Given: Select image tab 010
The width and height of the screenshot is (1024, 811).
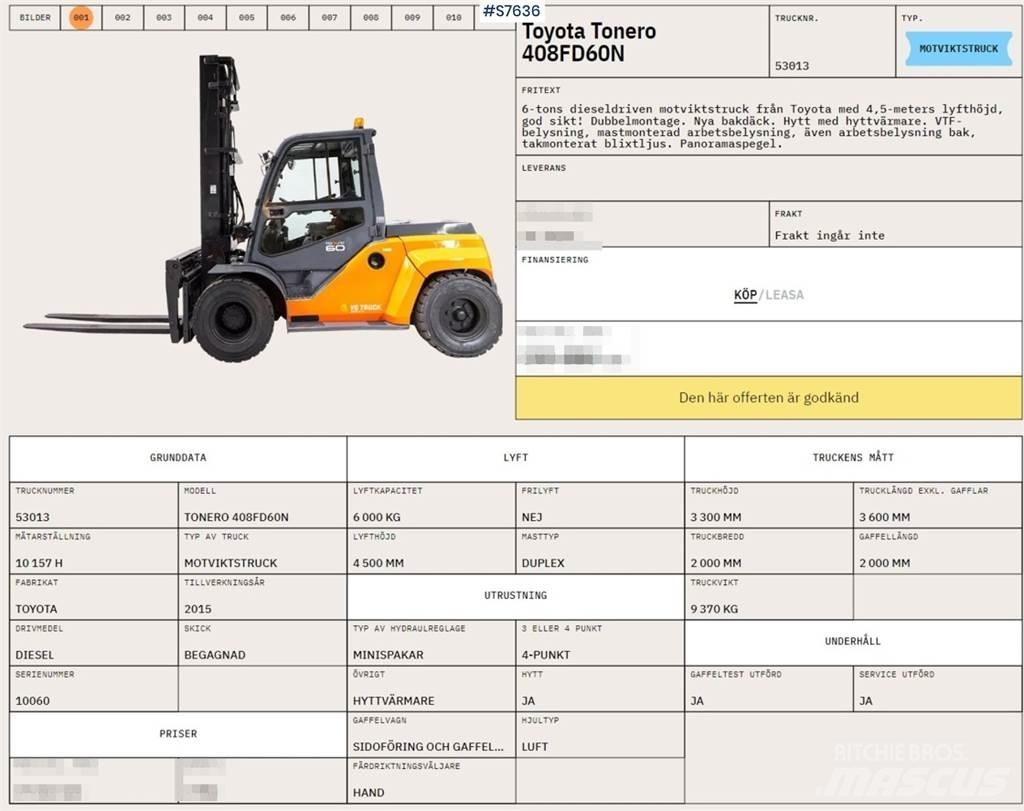Looking at the screenshot, I should (454, 18).
